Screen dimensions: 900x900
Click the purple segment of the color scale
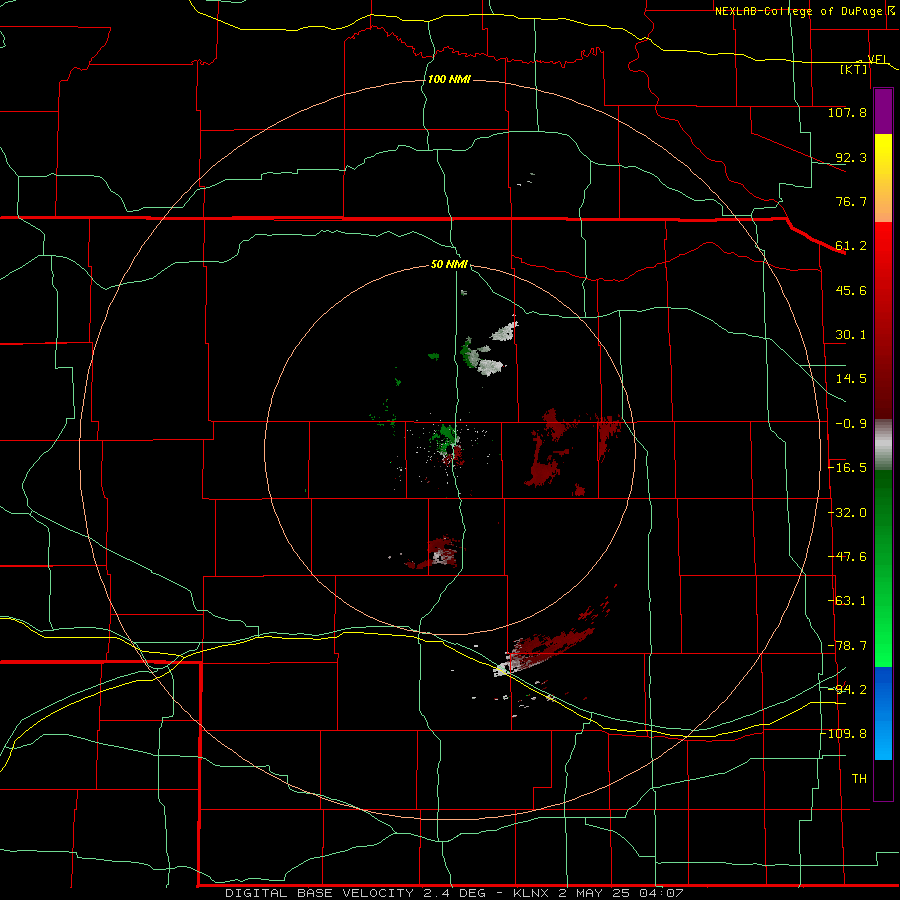pyautogui.click(x=883, y=112)
